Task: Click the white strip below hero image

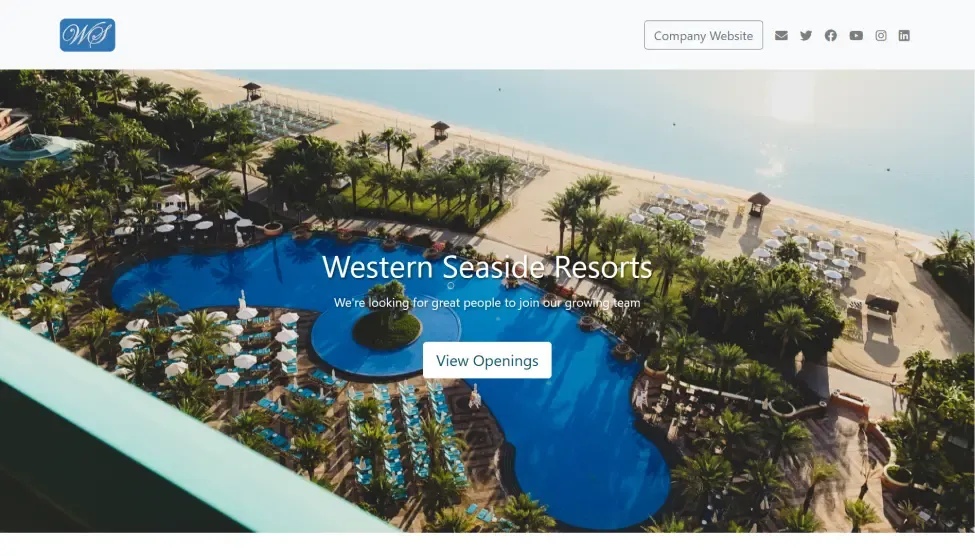Action: (x=488, y=544)
